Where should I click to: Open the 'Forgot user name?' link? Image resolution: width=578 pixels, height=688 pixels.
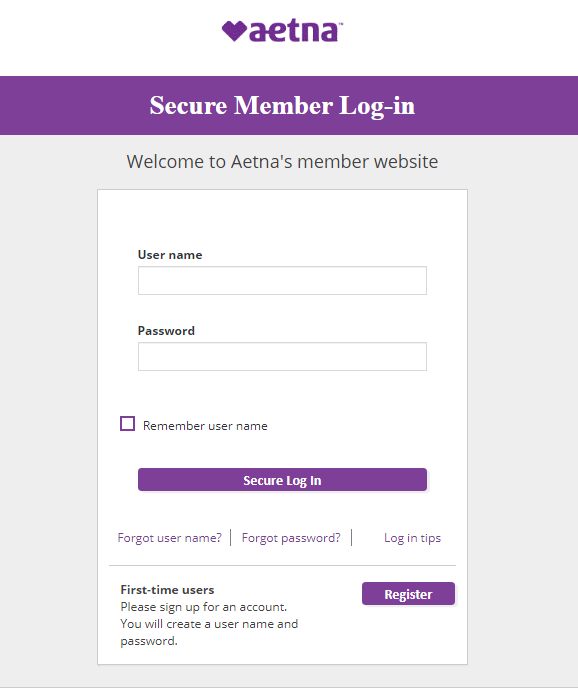pyautogui.click(x=169, y=538)
